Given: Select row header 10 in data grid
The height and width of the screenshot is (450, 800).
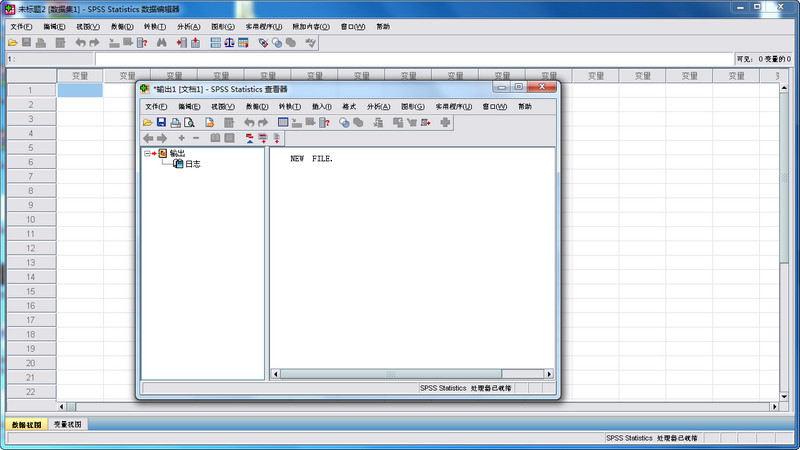Looking at the screenshot, I should pos(31,219).
